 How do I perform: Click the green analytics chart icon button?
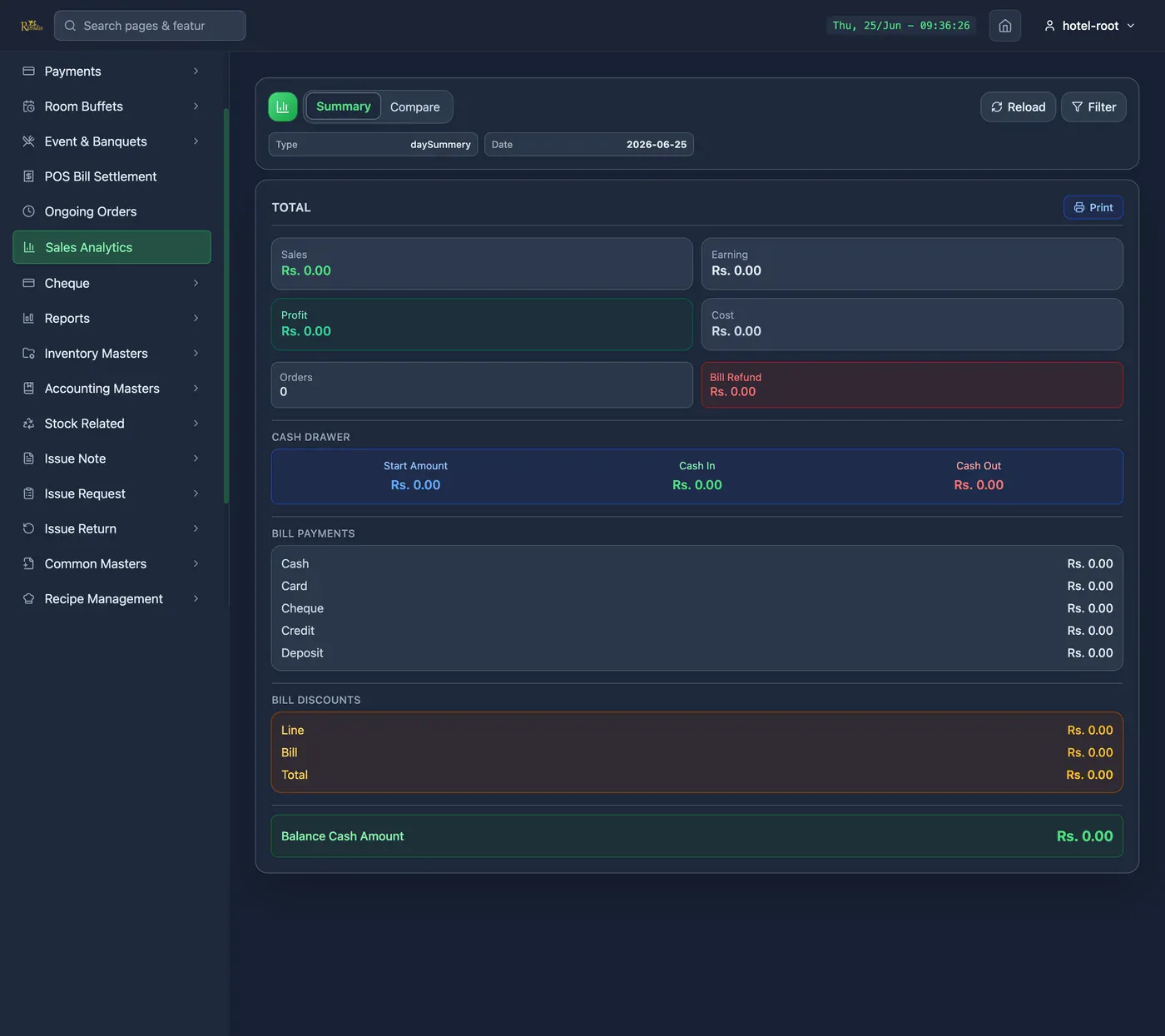coord(283,107)
